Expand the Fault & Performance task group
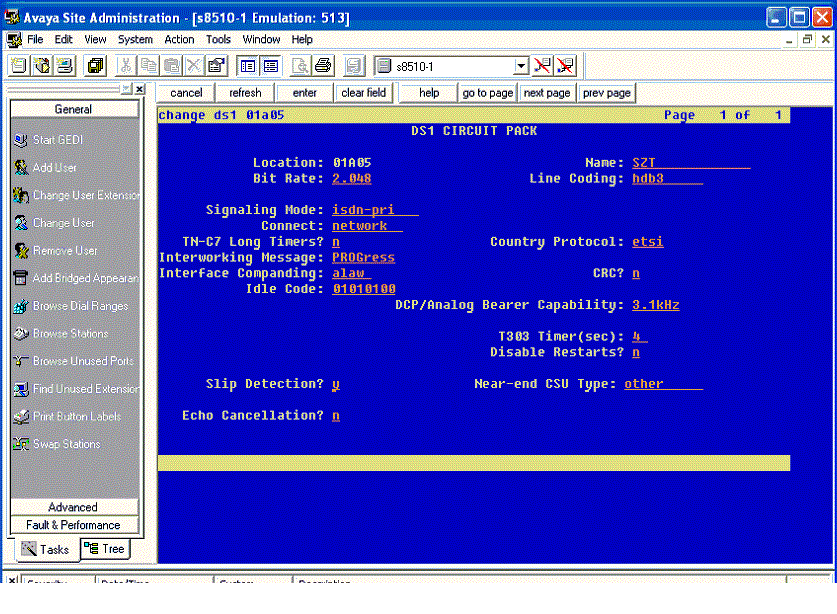837x614 pixels. click(x=74, y=525)
